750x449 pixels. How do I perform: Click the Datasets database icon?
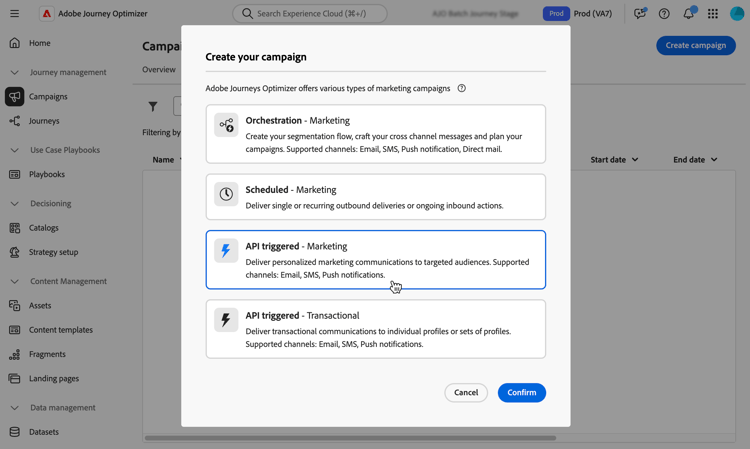click(14, 432)
